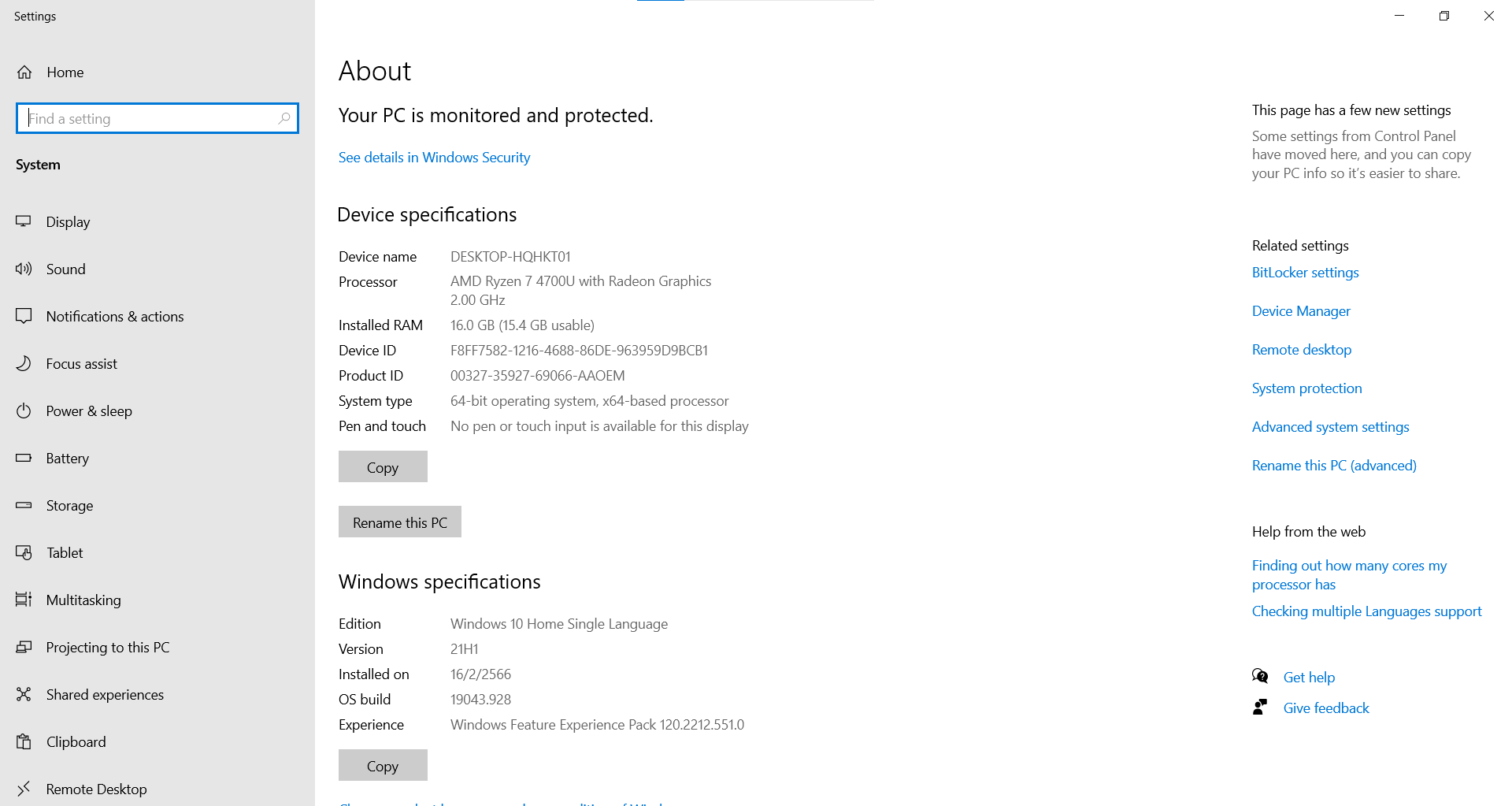Open Shared experiences section

[105, 694]
